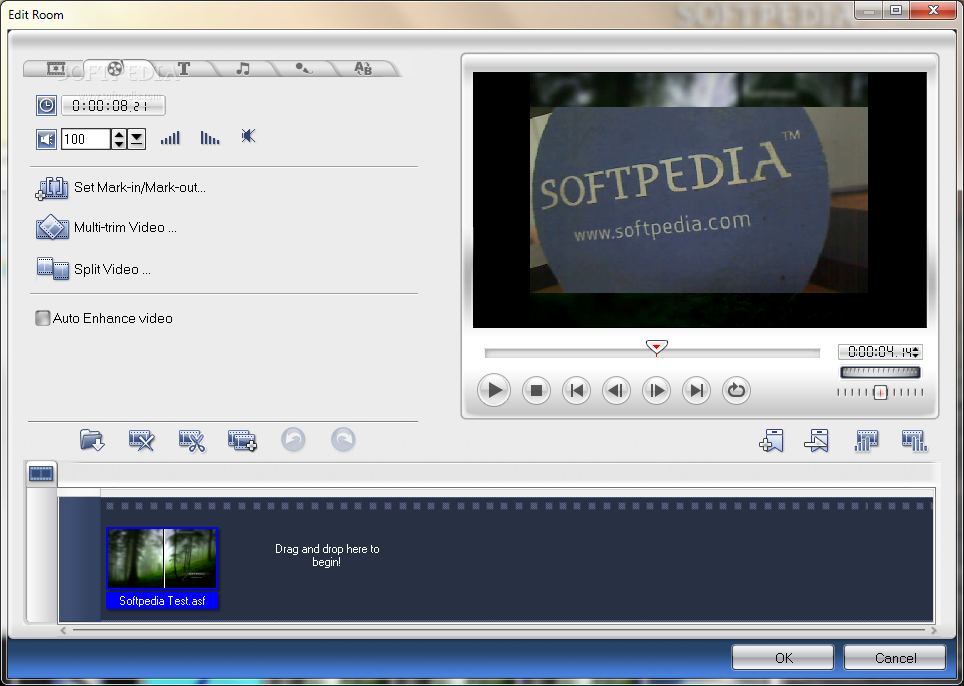Apply the audio fade-in effect
Screen dimensions: 964x686
[170, 138]
